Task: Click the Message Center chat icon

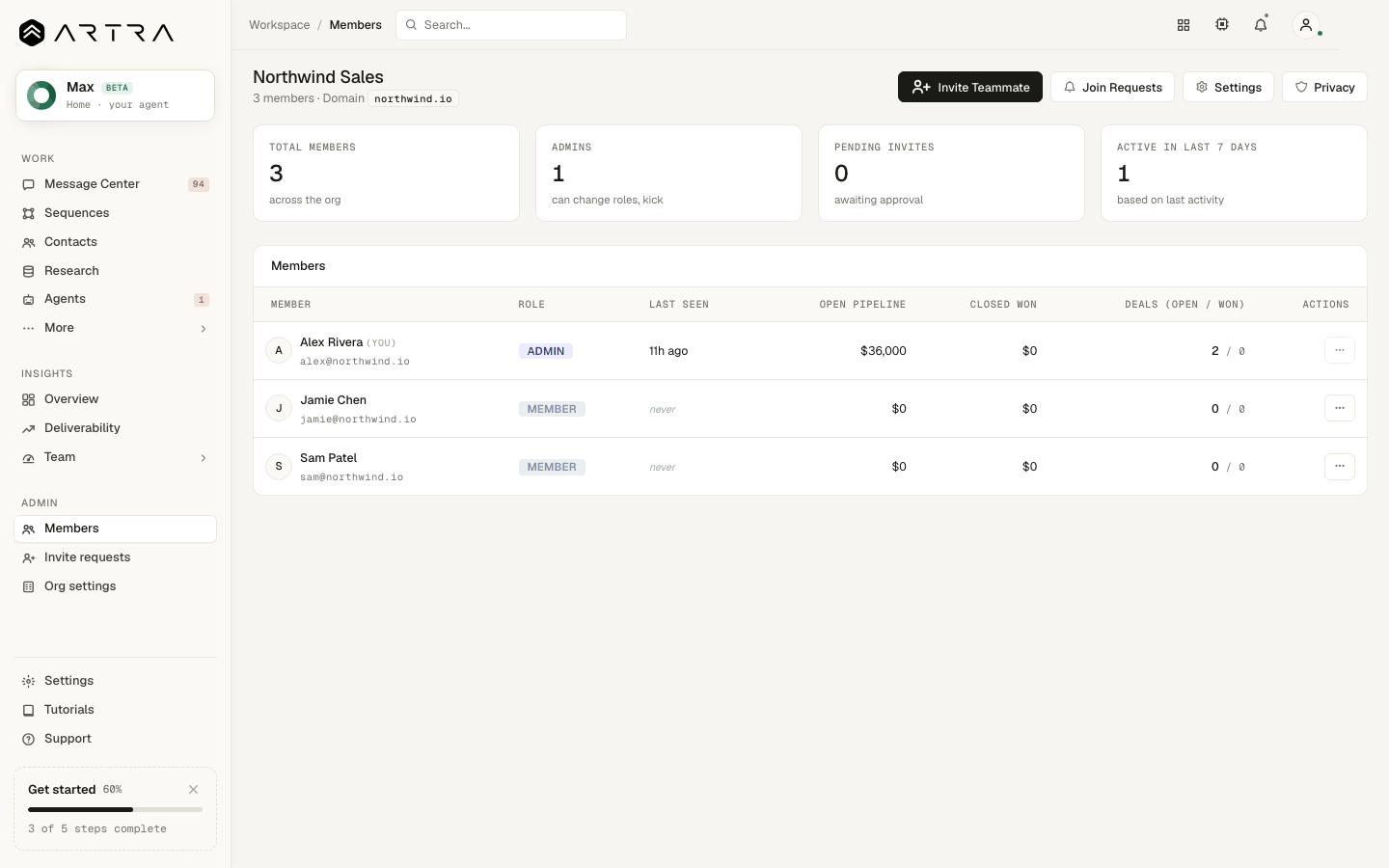Action: [29, 184]
